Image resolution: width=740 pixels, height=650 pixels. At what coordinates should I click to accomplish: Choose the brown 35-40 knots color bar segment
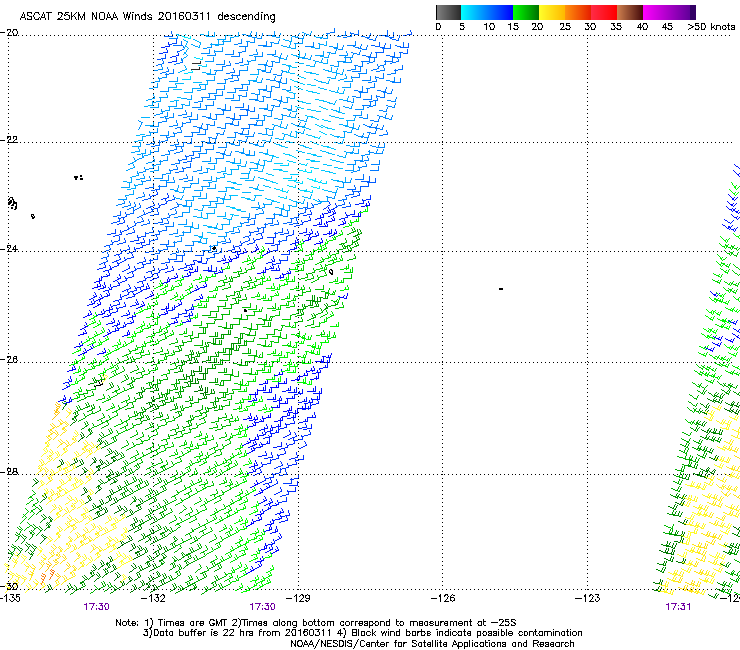pos(630,12)
